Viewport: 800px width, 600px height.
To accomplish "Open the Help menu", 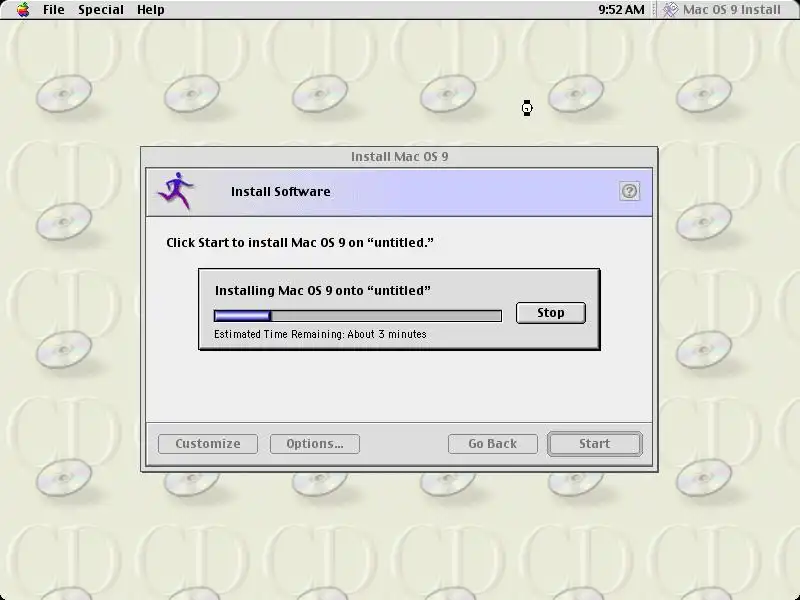I will 151,10.
